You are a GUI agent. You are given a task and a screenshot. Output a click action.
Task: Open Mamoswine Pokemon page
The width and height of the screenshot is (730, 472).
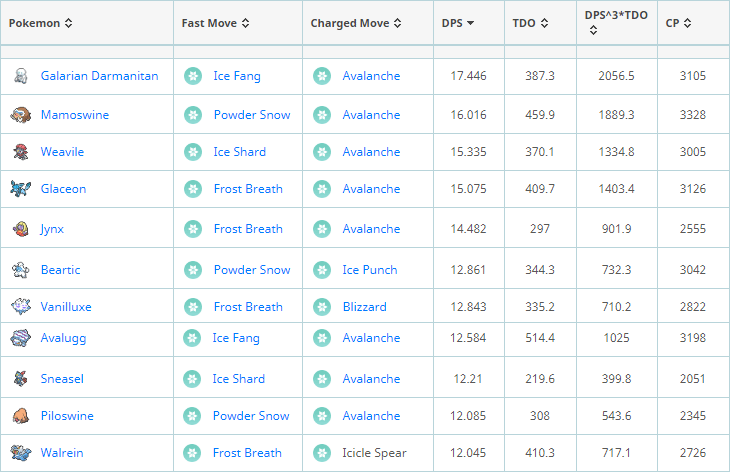pyautogui.click(x=74, y=115)
